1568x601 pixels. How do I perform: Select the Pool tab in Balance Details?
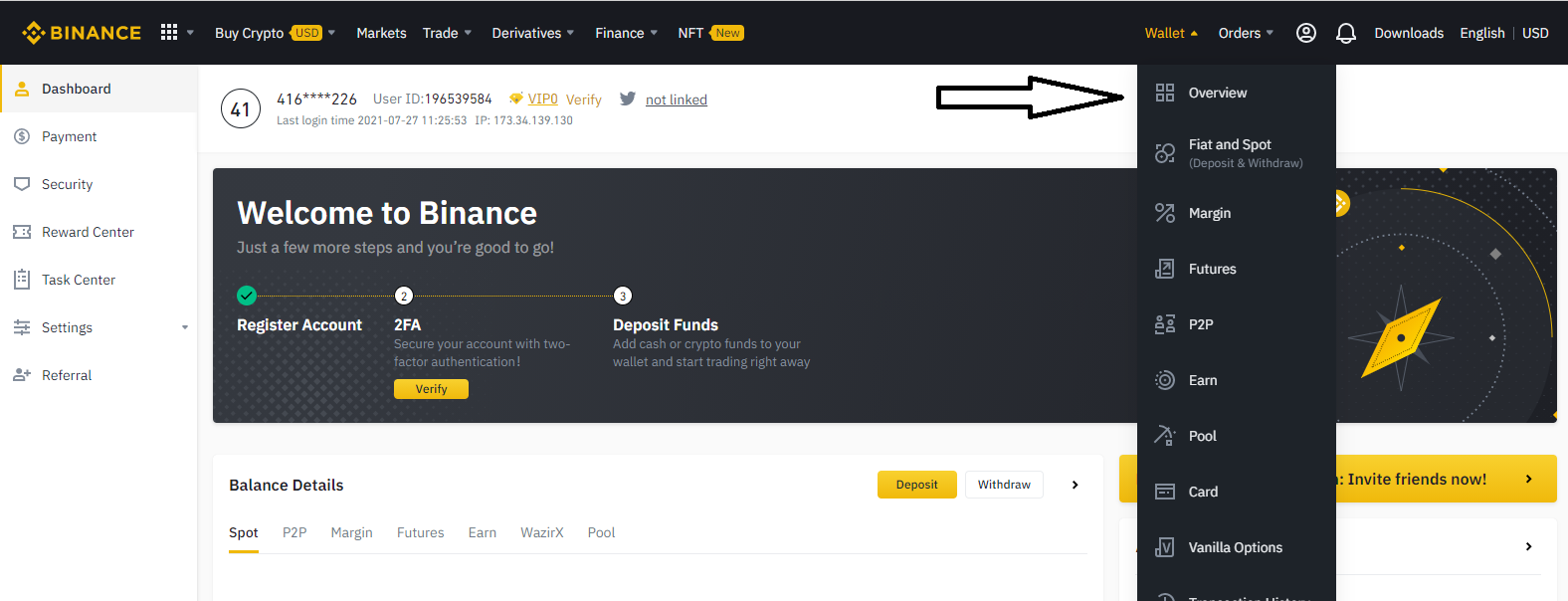pyautogui.click(x=602, y=533)
